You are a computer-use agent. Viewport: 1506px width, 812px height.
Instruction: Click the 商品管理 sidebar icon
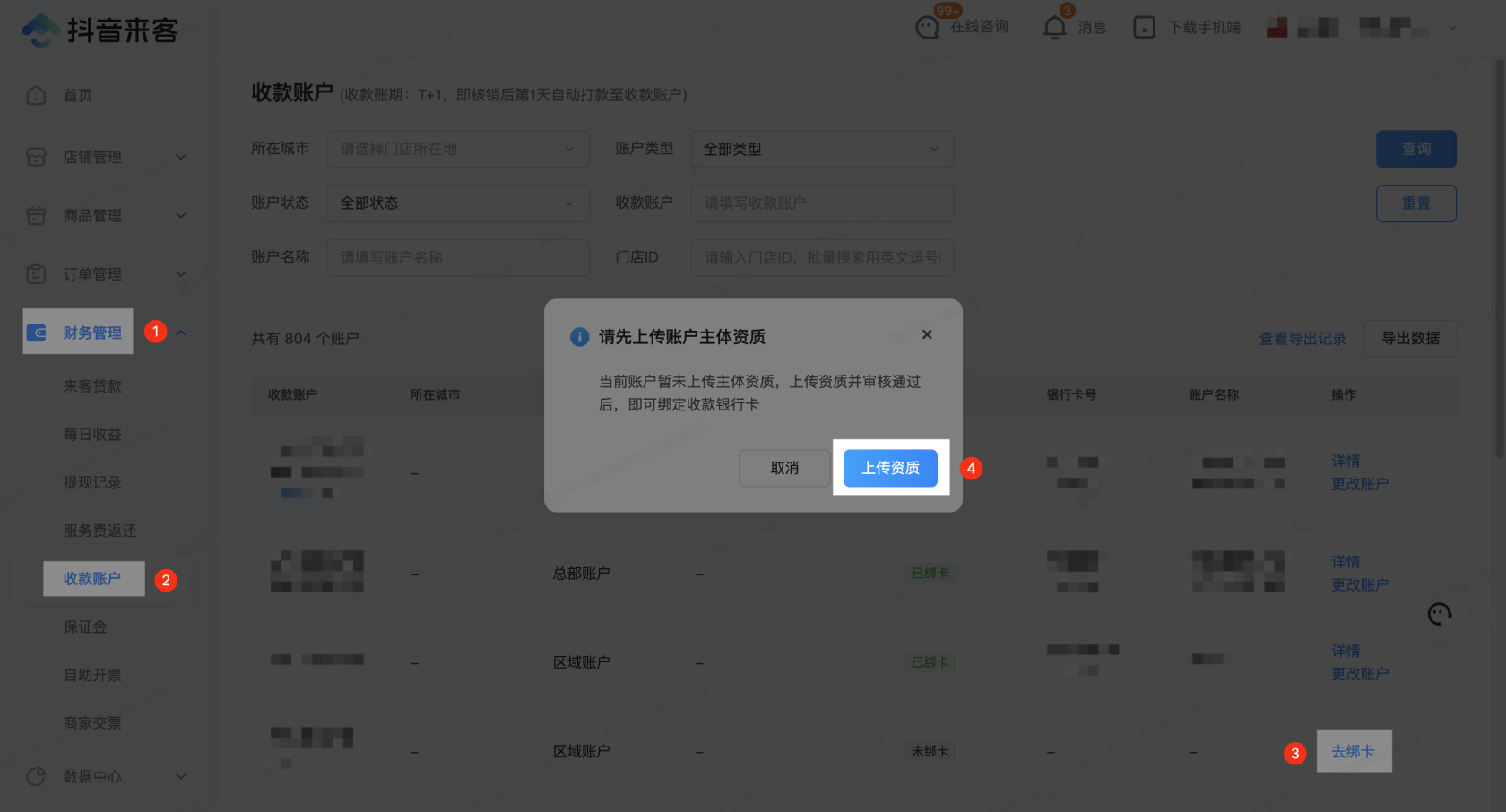(36, 216)
